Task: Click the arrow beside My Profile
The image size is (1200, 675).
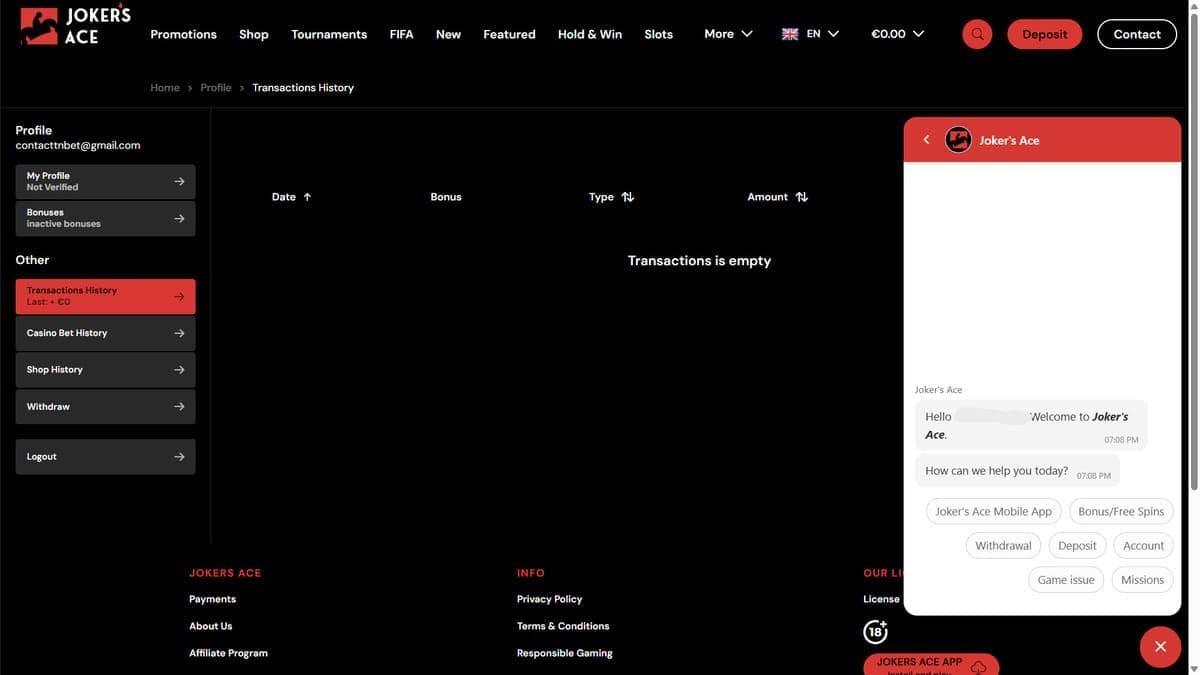Action: (179, 181)
